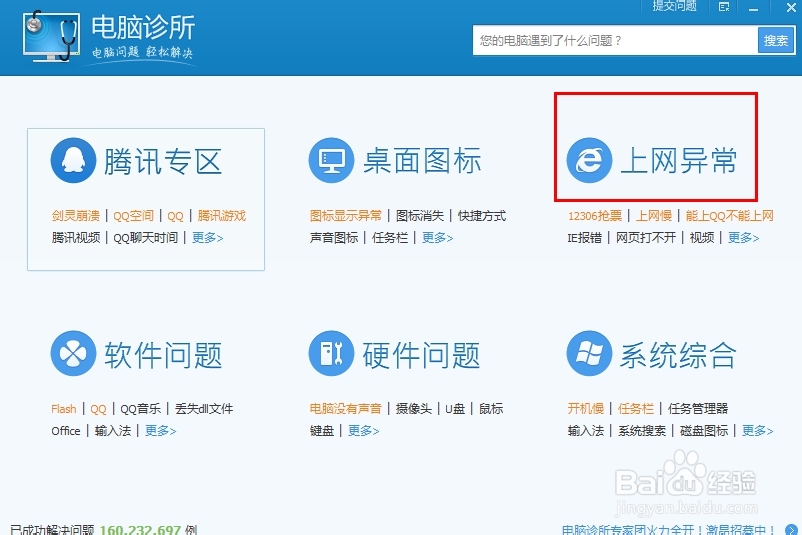Screen dimensions: 802x535
Task: Open the 上网慢 link
Action: [654, 216]
